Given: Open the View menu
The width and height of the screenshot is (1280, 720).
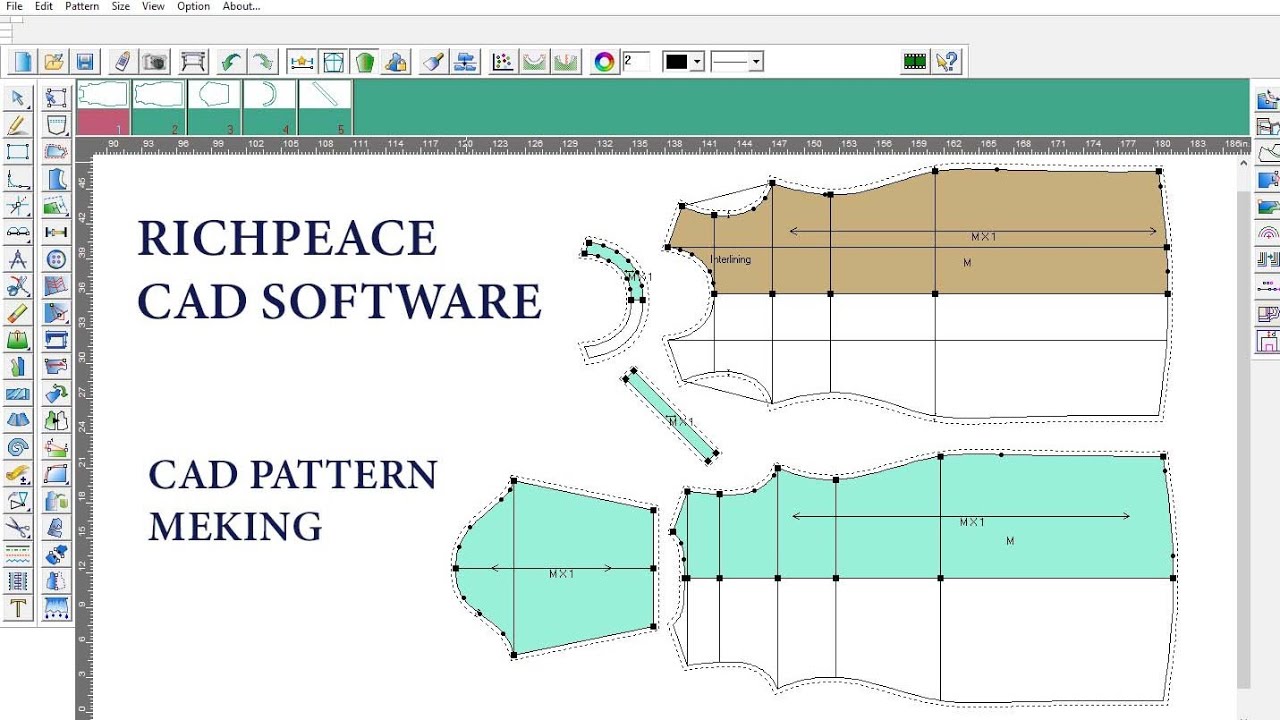Looking at the screenshot, I should tap(153, 6).
